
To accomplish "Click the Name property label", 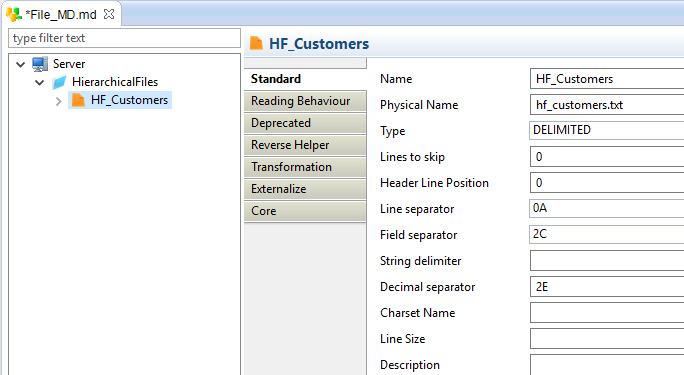I will [x=396, y=79].
